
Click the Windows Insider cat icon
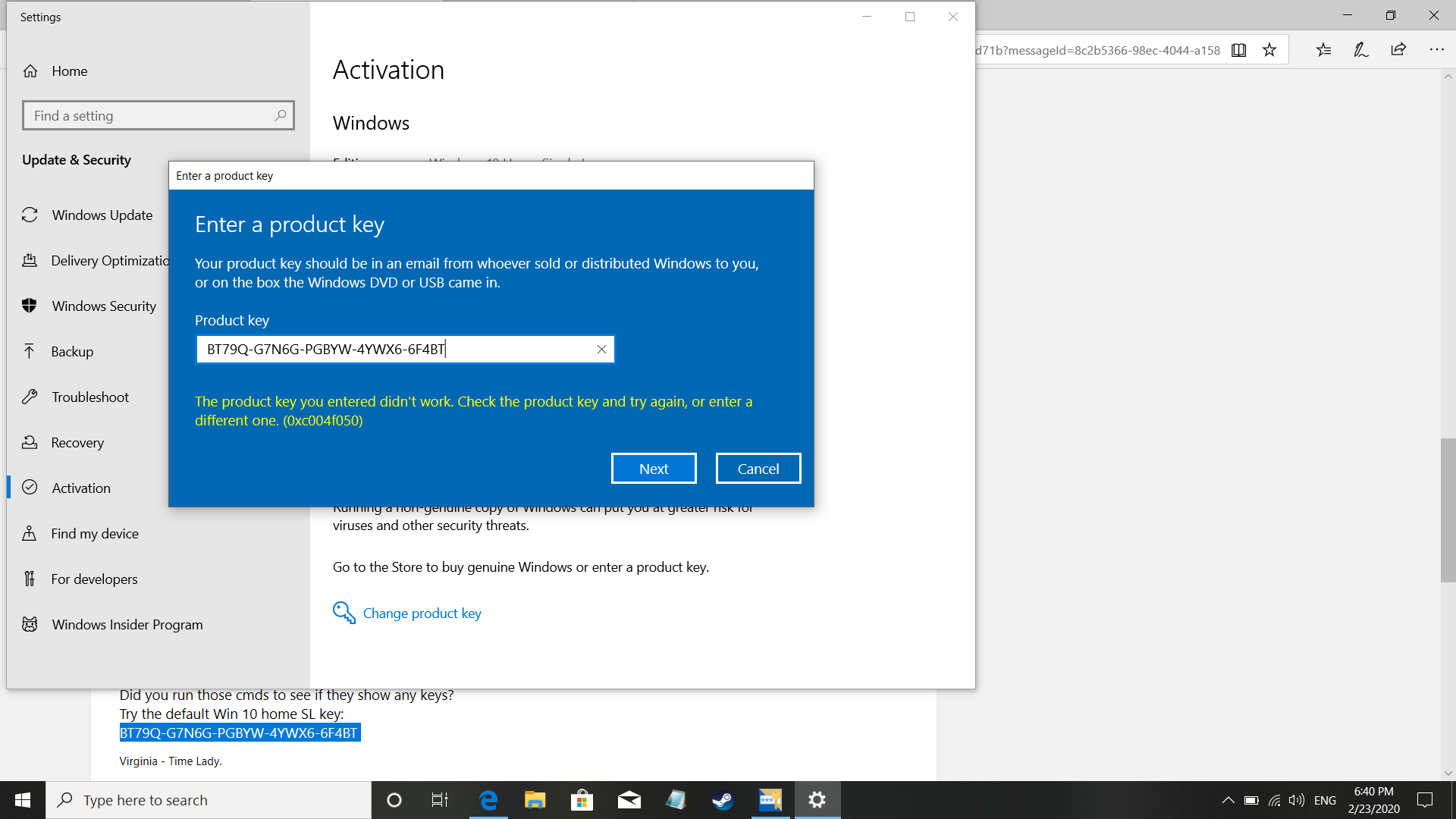pos(30,624)
